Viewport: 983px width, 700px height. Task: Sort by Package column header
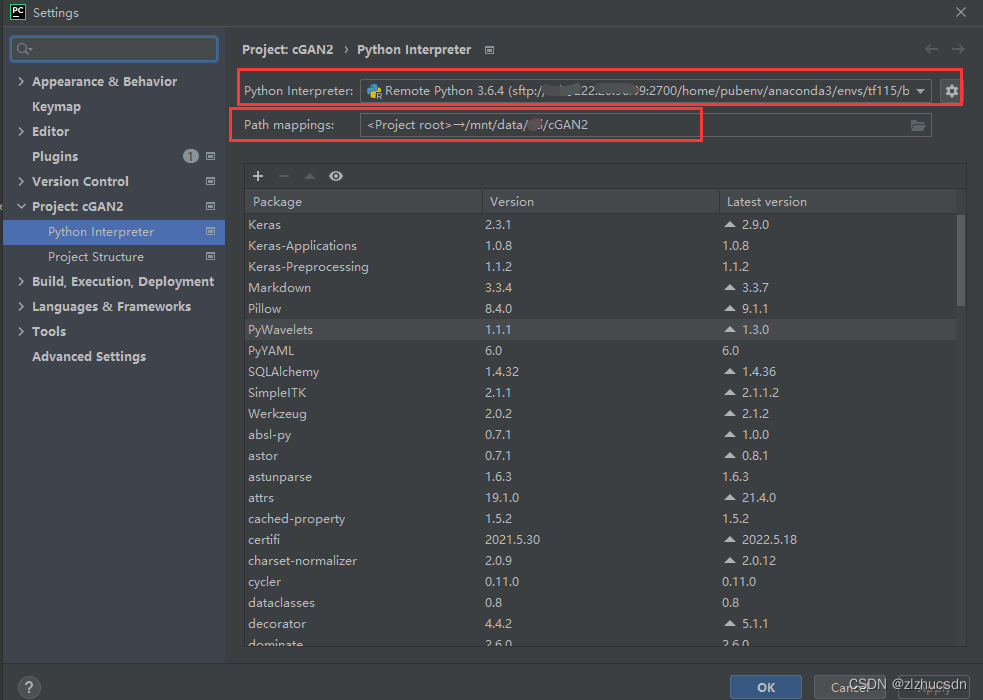coord(363,202)
